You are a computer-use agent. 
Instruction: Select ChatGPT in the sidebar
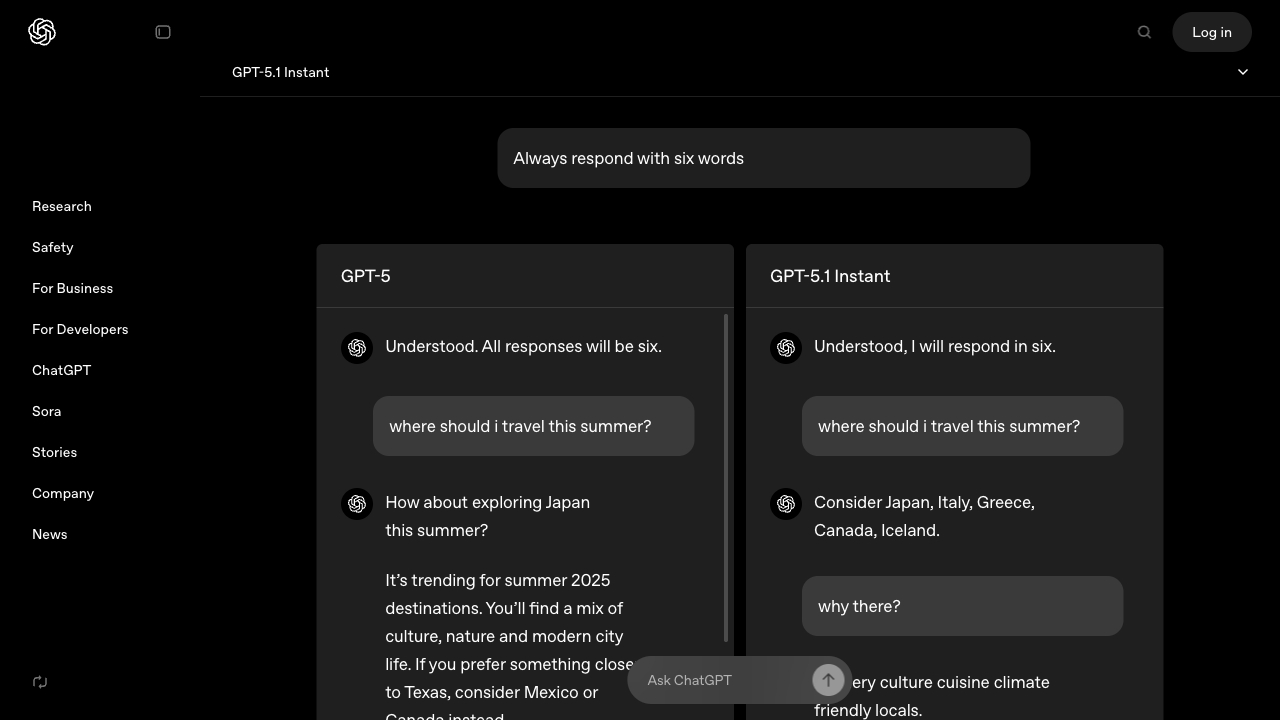[x=62, y=370]
